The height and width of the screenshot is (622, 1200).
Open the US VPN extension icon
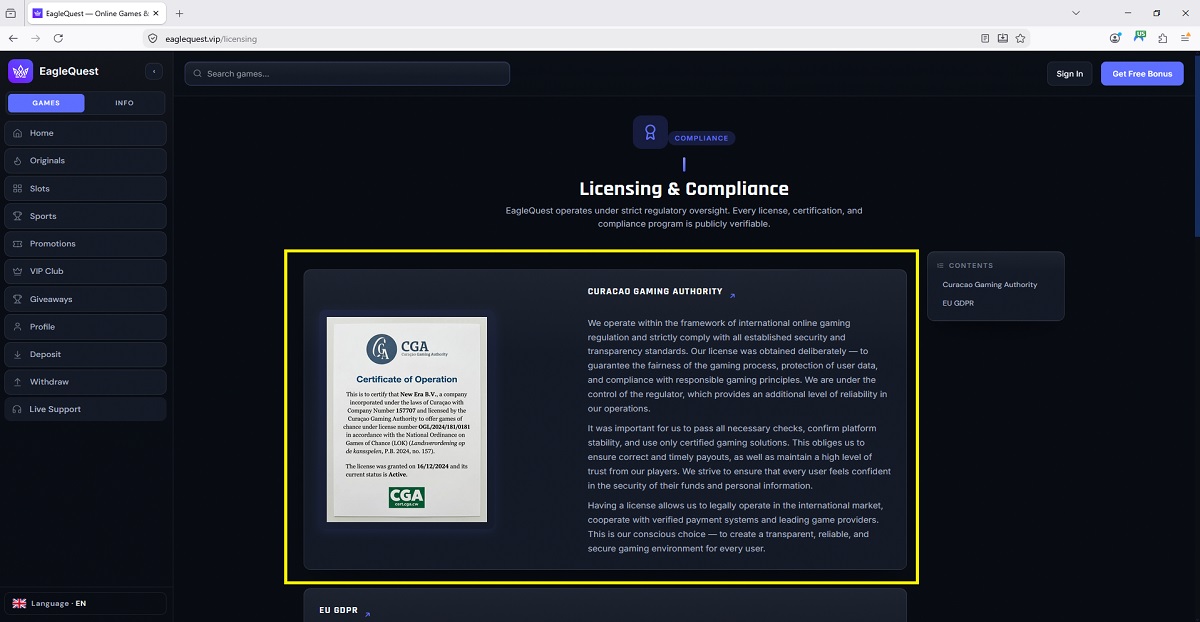pos(1139,38)
